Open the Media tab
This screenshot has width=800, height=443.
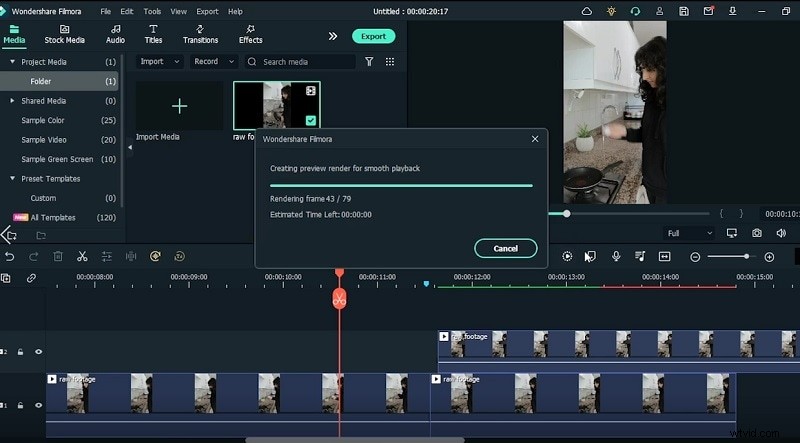coord(14,34)
